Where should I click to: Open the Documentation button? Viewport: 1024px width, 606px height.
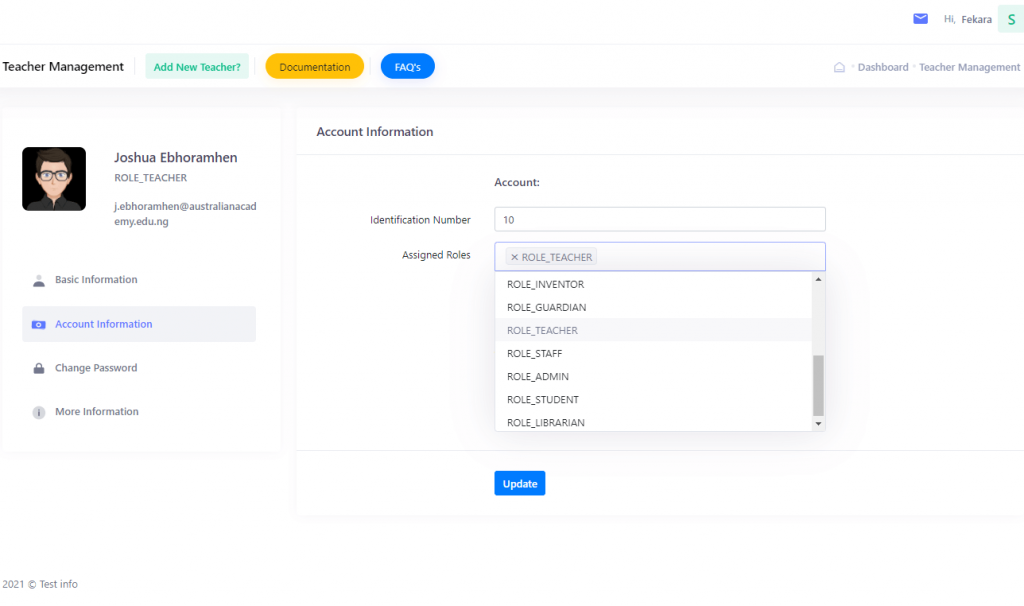pyautogui.click(x=314, y=67)
